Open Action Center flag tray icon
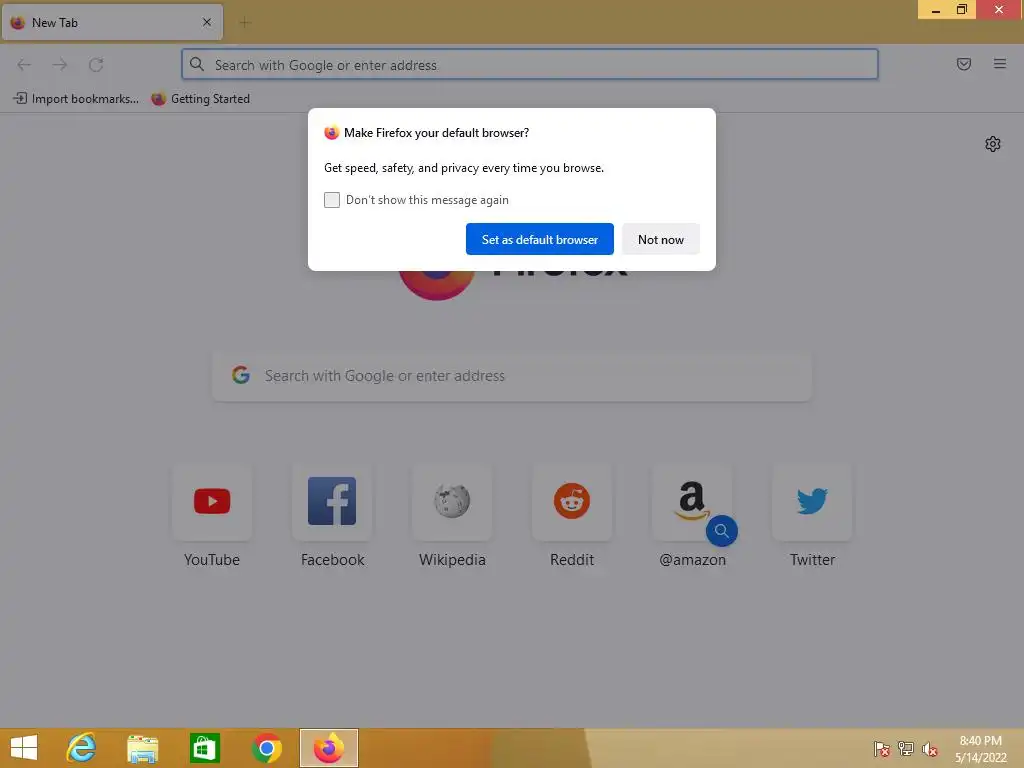This screenshot has width=1024, height=768. tap(882, 748)
